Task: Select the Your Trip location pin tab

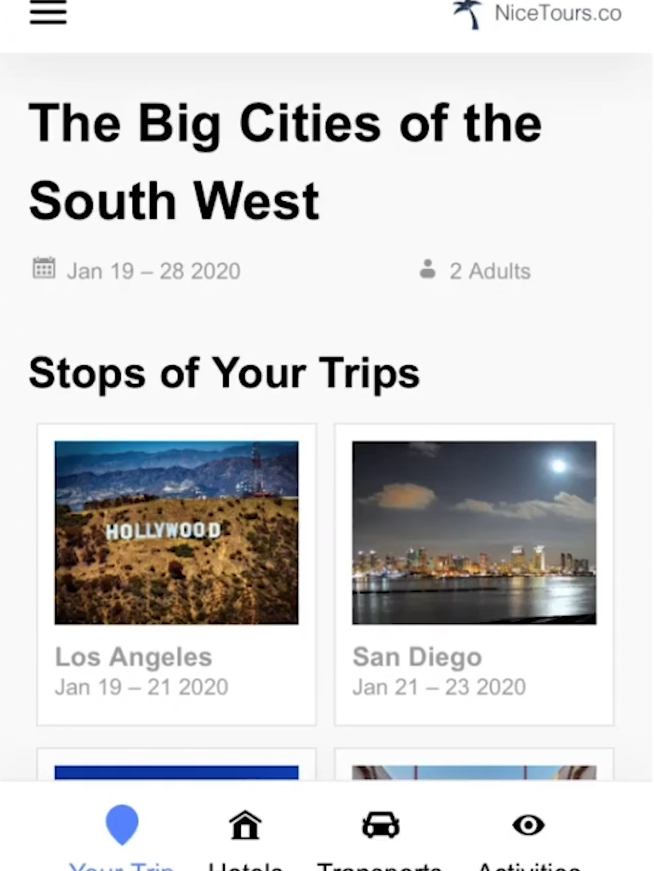Action: coord(122,826)
